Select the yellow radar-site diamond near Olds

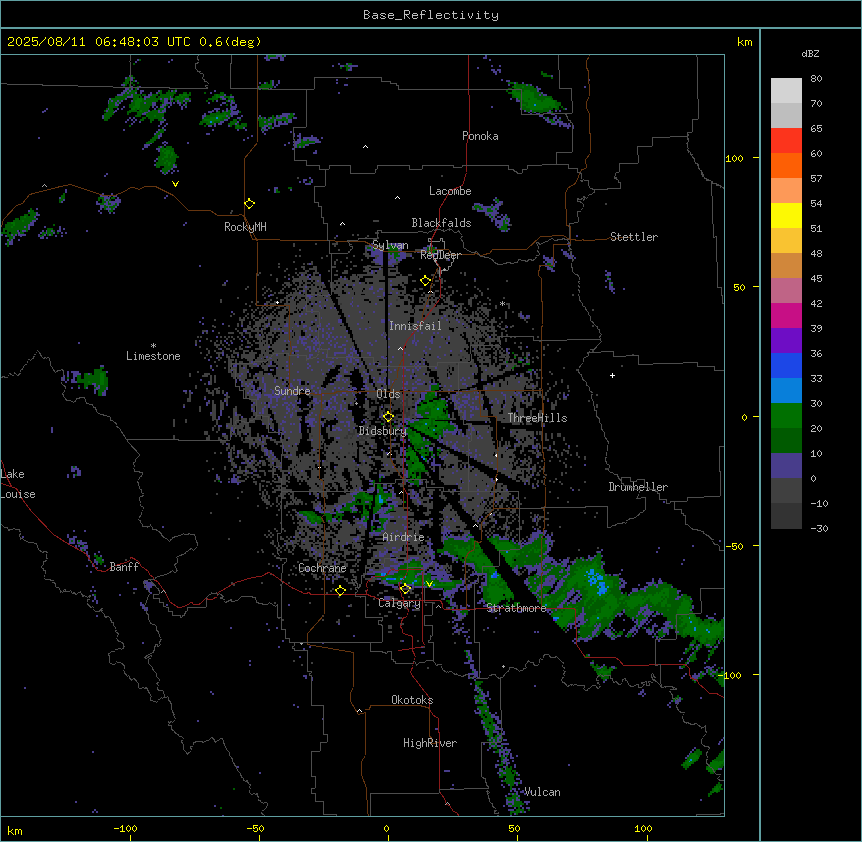coord(388,417)
